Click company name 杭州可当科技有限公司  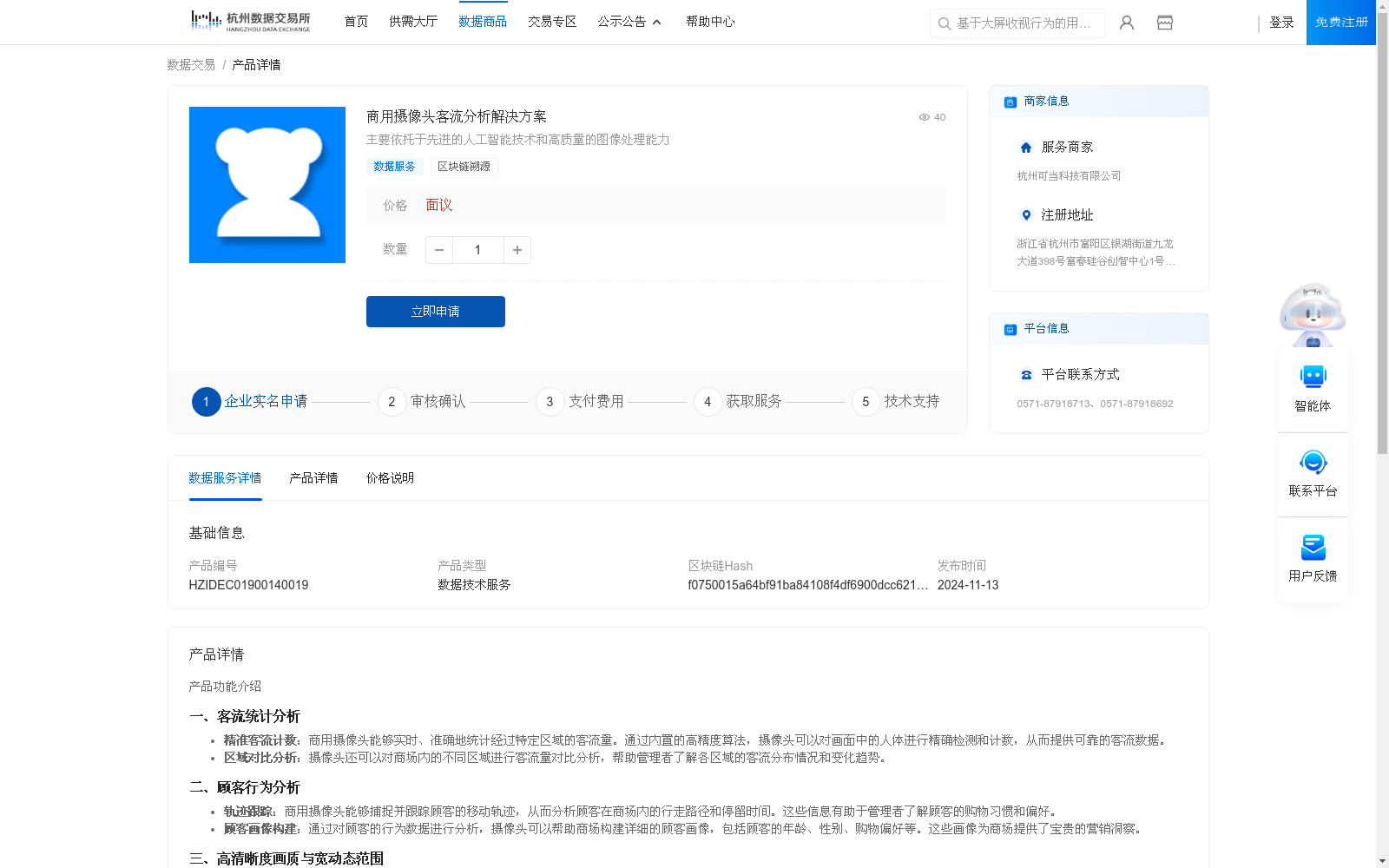[x=1069, y=176]
